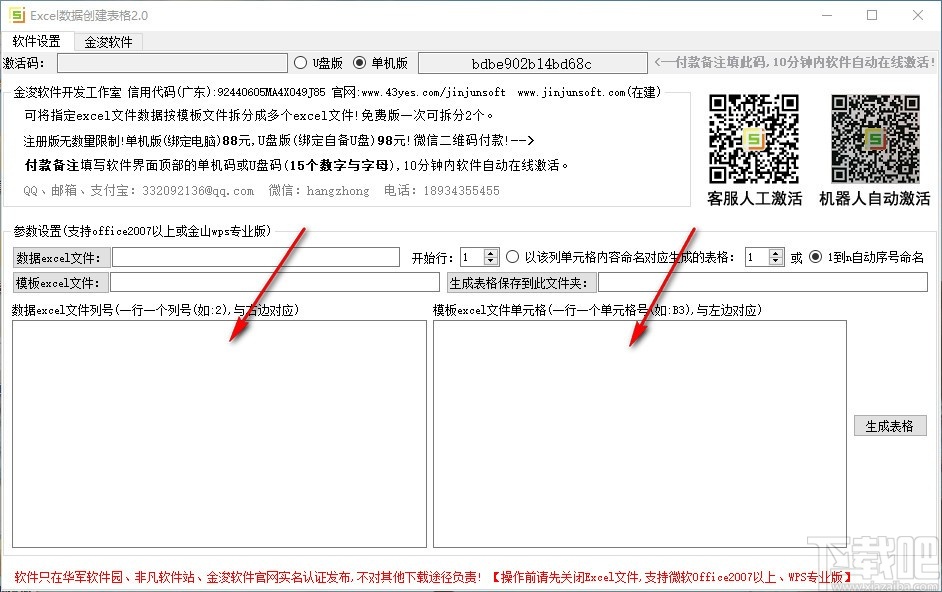Image resolution: width=942 pixels, height=592 pixels.
Task: Choose 以该列单元格内容命名 naming option
Action: pyautogui.click(x=513, y=256)
